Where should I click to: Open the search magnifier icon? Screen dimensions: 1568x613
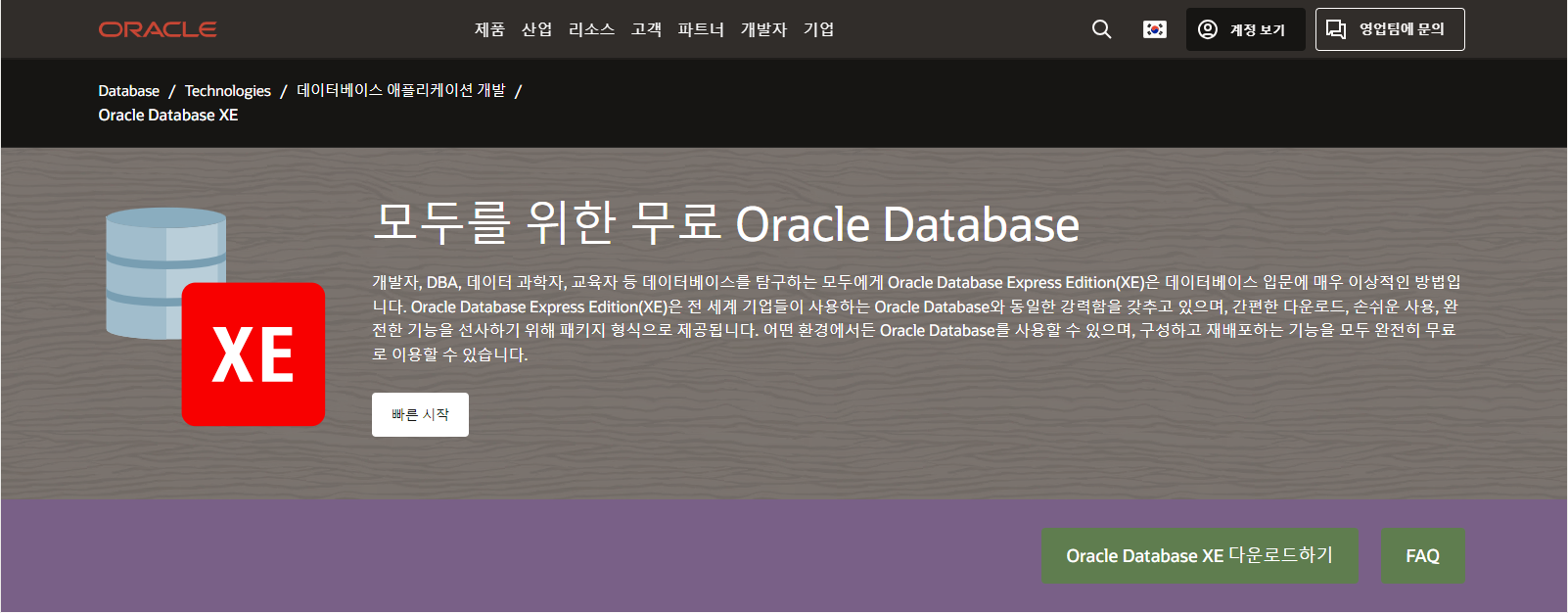pos(1101,29)
